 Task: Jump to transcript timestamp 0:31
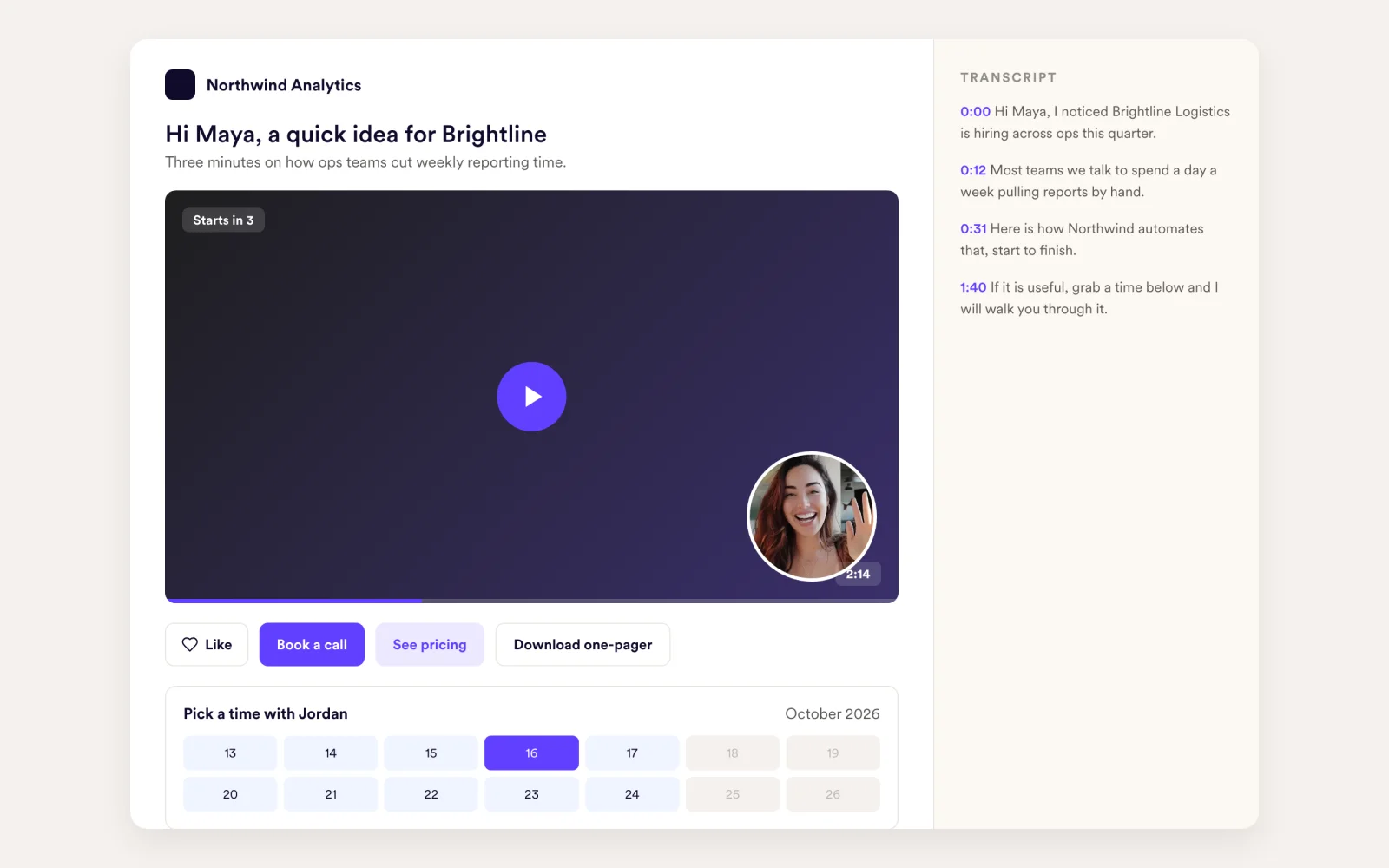(x=973, y=228)
